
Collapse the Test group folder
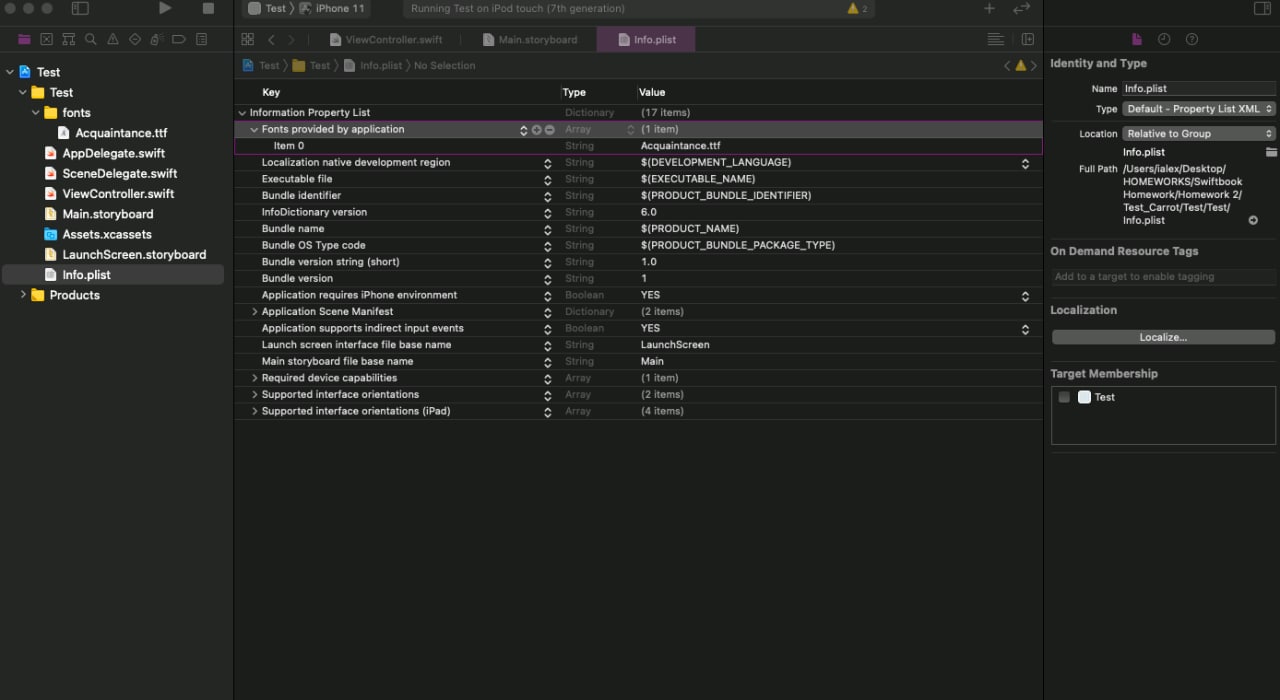point(22,92)
